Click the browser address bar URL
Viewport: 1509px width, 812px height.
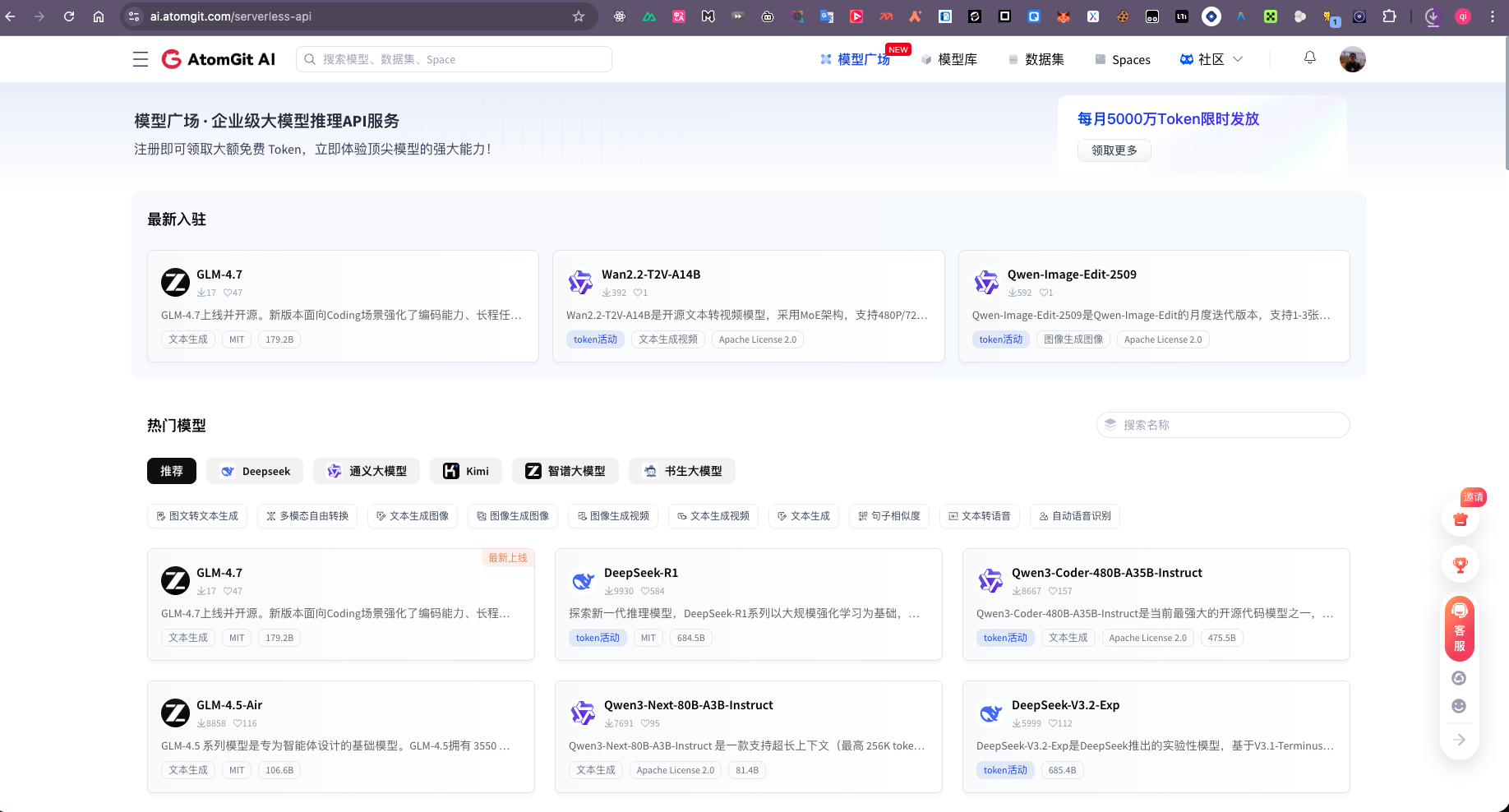231,16
